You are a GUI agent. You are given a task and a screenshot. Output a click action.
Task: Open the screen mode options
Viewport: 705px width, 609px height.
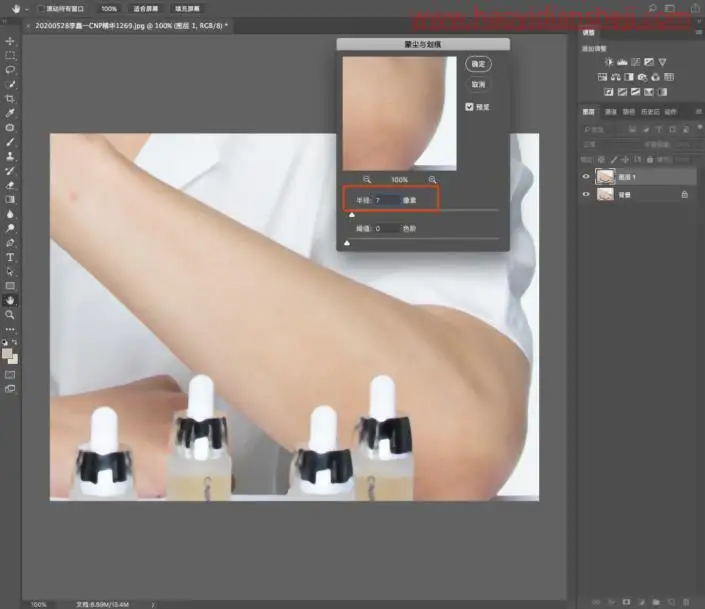(x=10, y=389)
